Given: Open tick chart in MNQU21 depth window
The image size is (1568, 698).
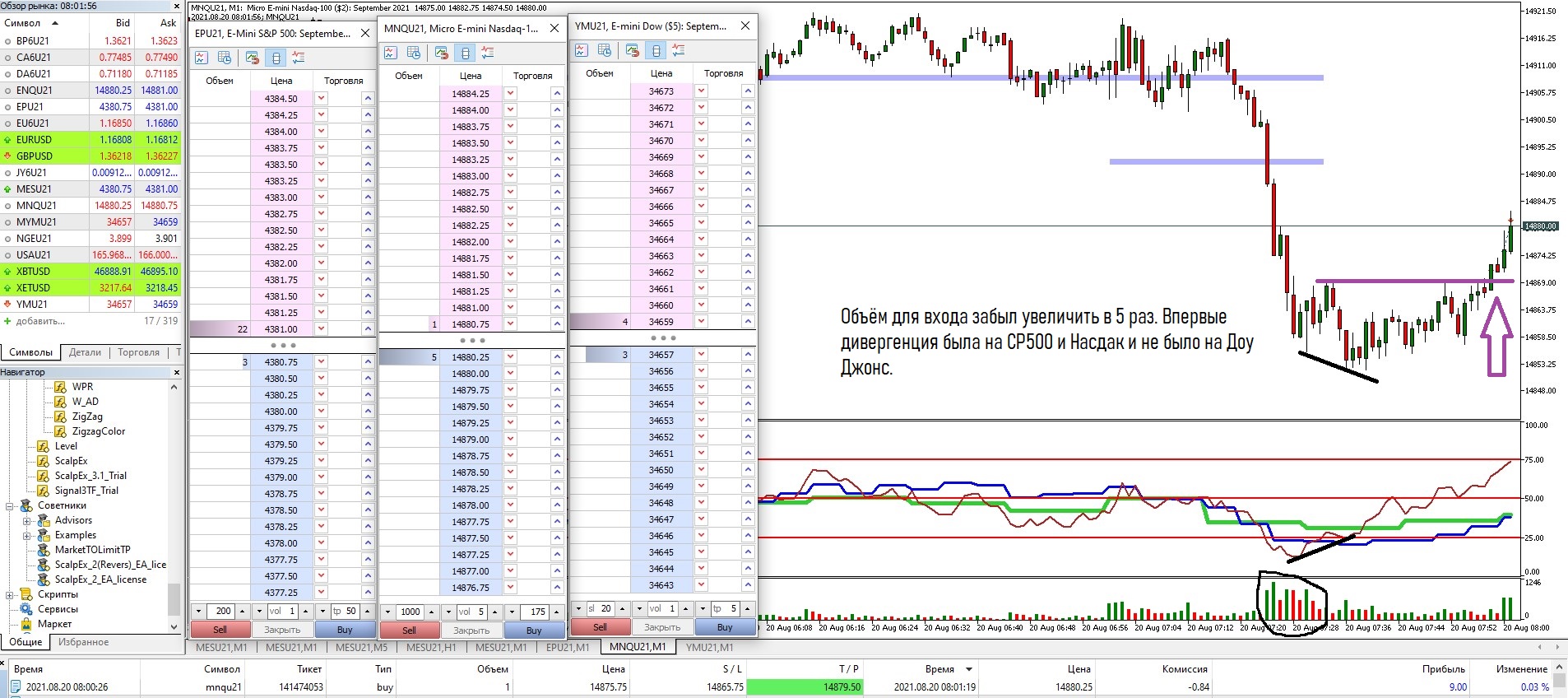Looking at the screenshot, I should (x=391, y=53).
